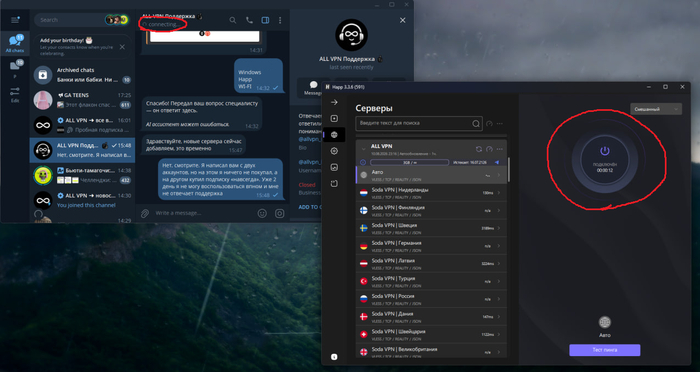Toggle Telegram right info sidebar panel

(265, 20)
